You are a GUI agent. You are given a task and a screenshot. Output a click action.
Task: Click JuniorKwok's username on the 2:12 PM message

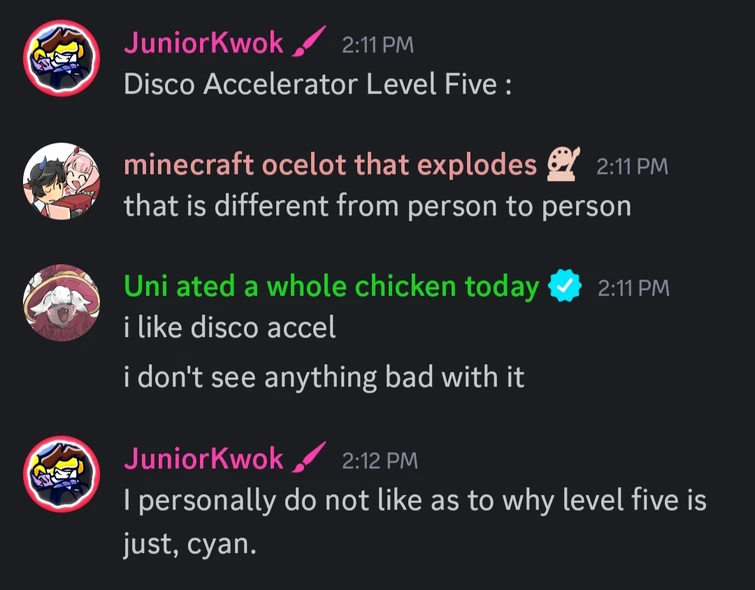pos(203,459)
